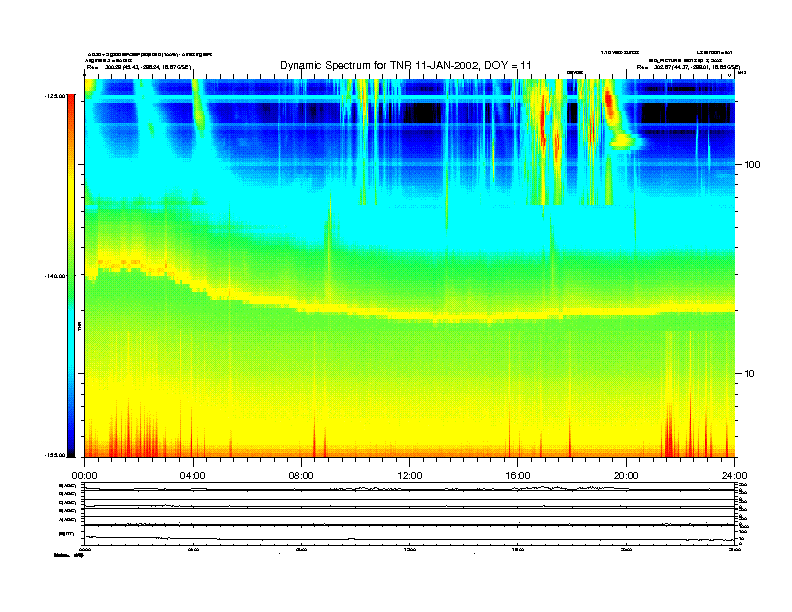The image size is (792, 612).
Task: Click the 20:00 time axis label
Action: point(626,476)
